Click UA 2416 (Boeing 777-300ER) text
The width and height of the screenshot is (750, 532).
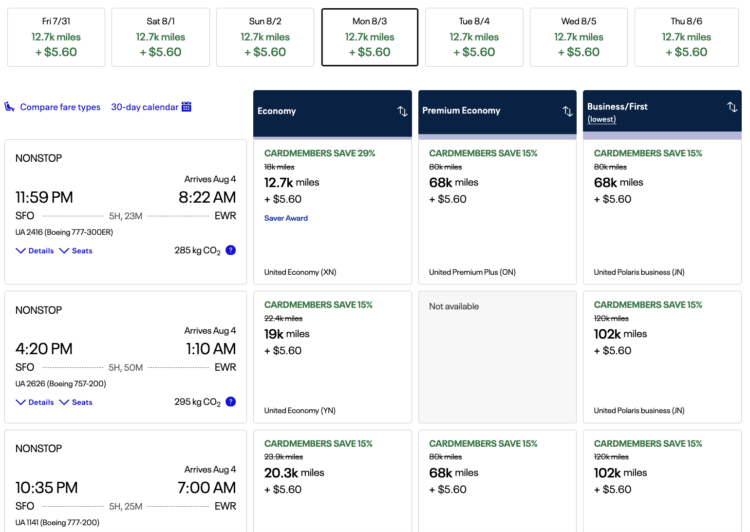(x=64, y=232)
